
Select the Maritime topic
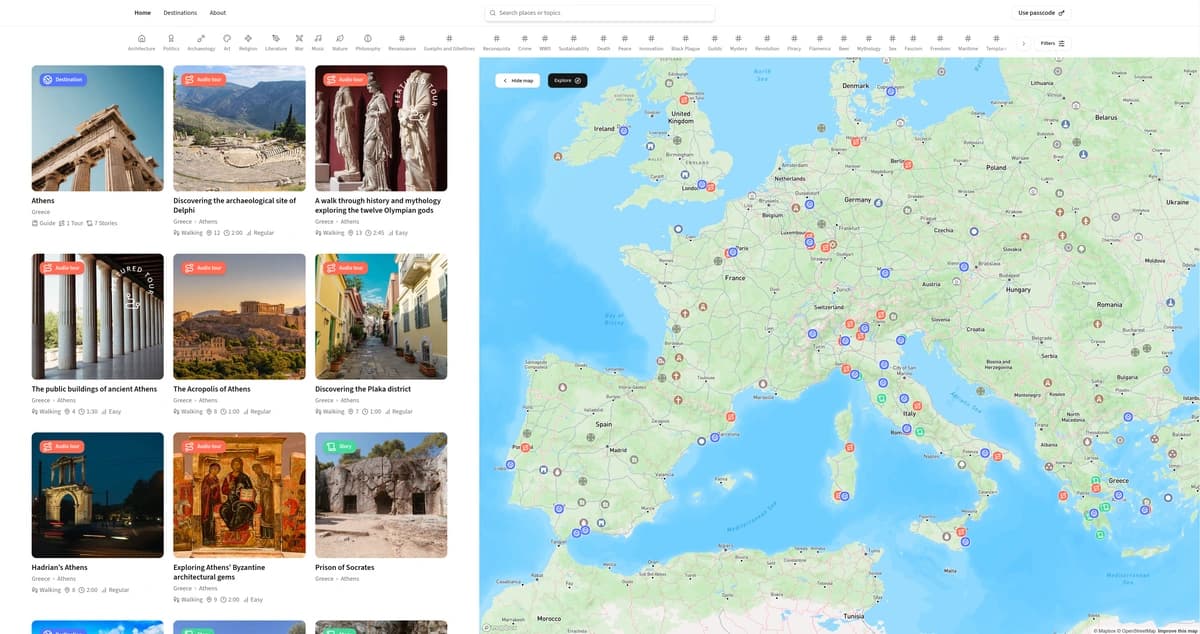point(968,42)
